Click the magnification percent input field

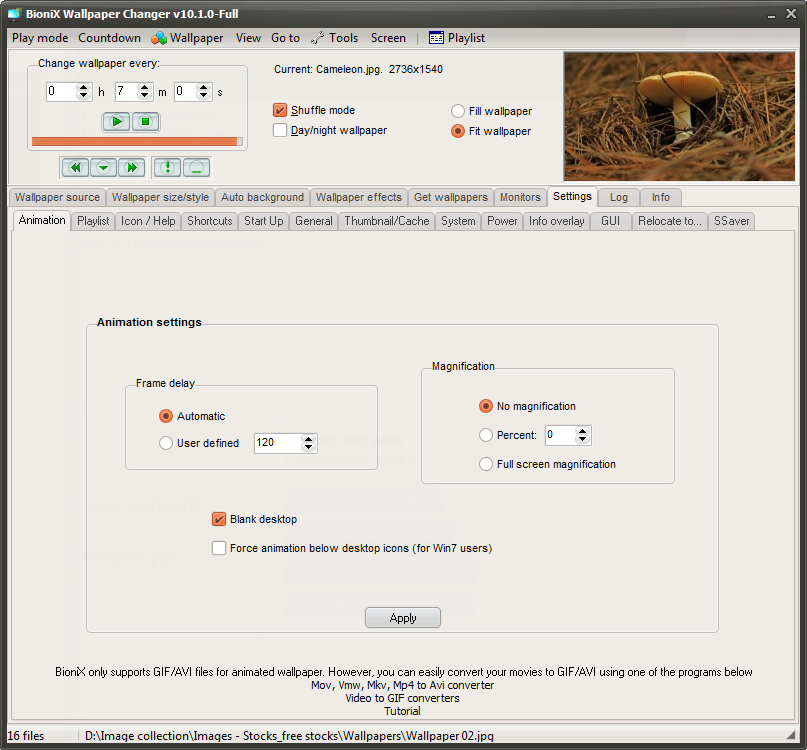point(560,435)
